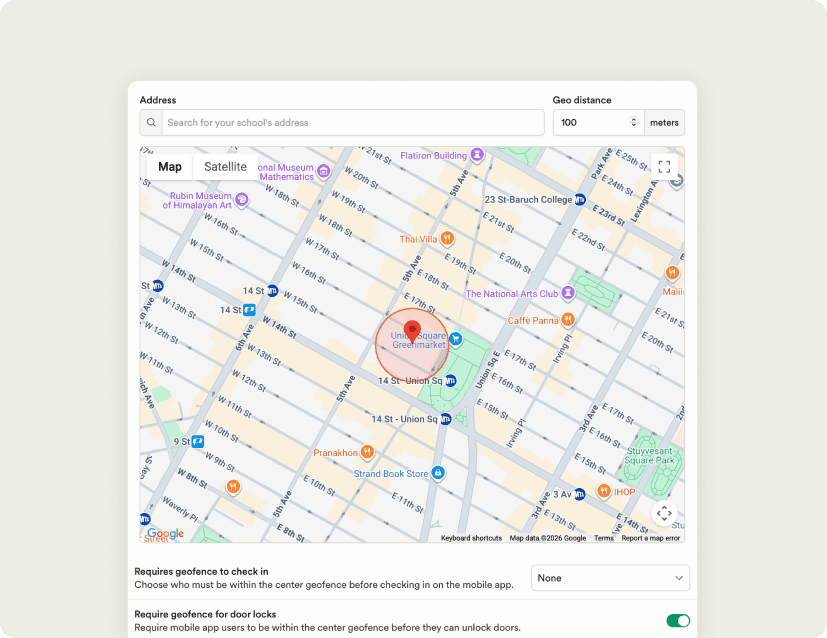Click Report a map error link
This screenshot has height=638, width=827.
pos(650,538)
